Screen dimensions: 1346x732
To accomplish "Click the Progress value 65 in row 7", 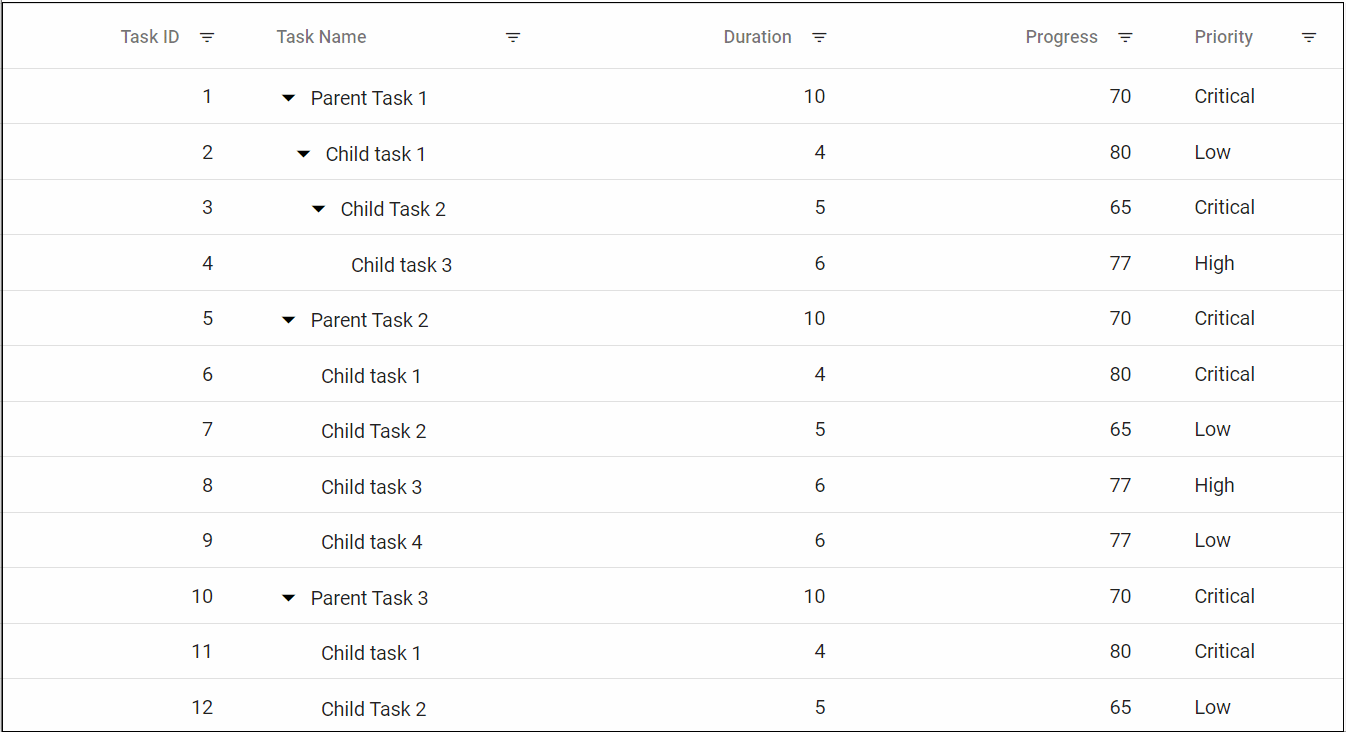I will tap(1120, 430).
